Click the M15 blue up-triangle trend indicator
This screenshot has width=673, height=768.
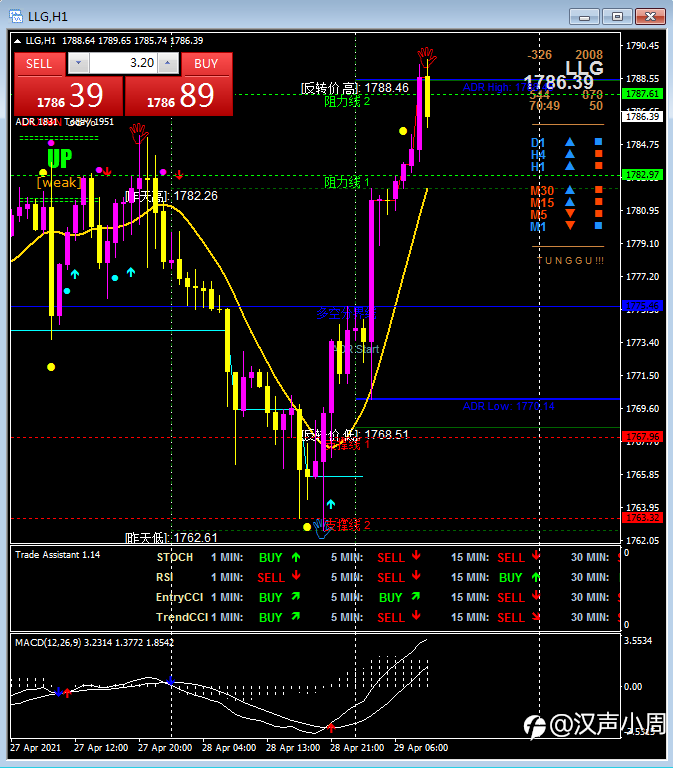pos(570,202)
